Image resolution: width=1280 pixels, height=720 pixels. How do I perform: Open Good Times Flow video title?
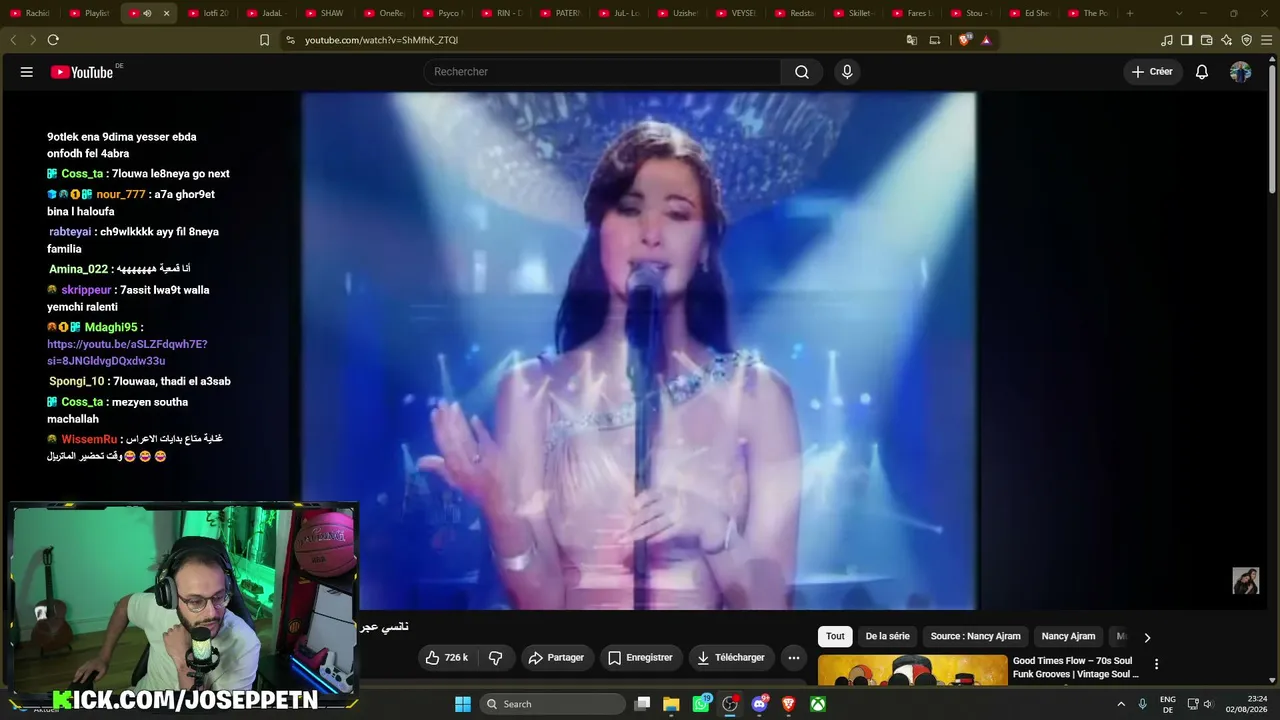coord(1076,667)
